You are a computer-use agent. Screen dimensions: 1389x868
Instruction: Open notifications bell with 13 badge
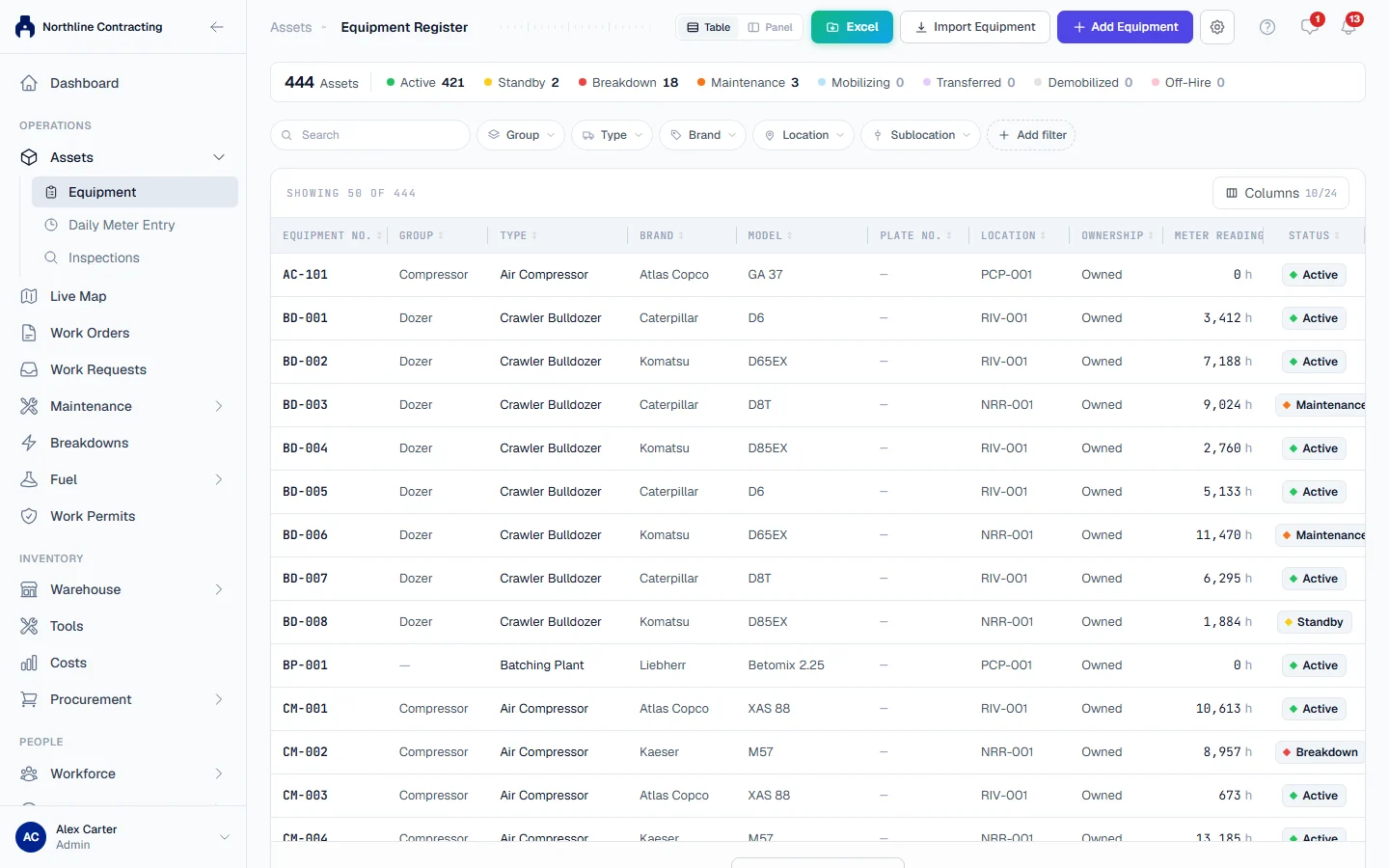[x=1348, y=27]
